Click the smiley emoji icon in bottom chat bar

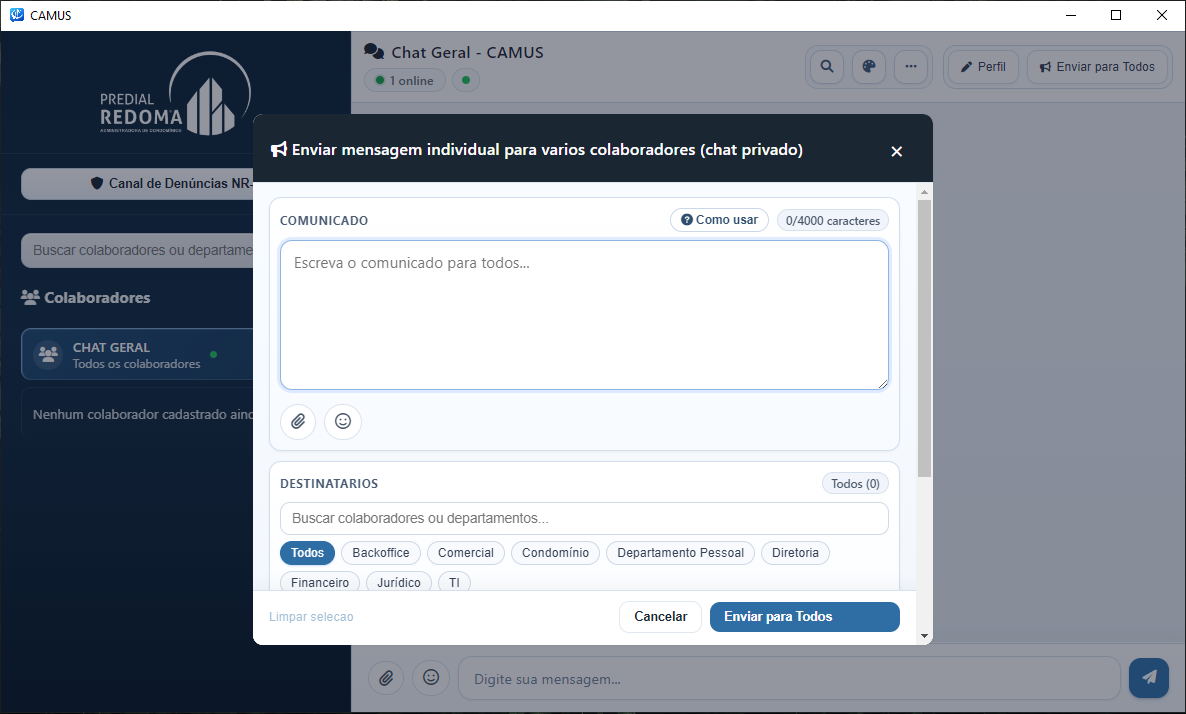(x=430, y=677)
